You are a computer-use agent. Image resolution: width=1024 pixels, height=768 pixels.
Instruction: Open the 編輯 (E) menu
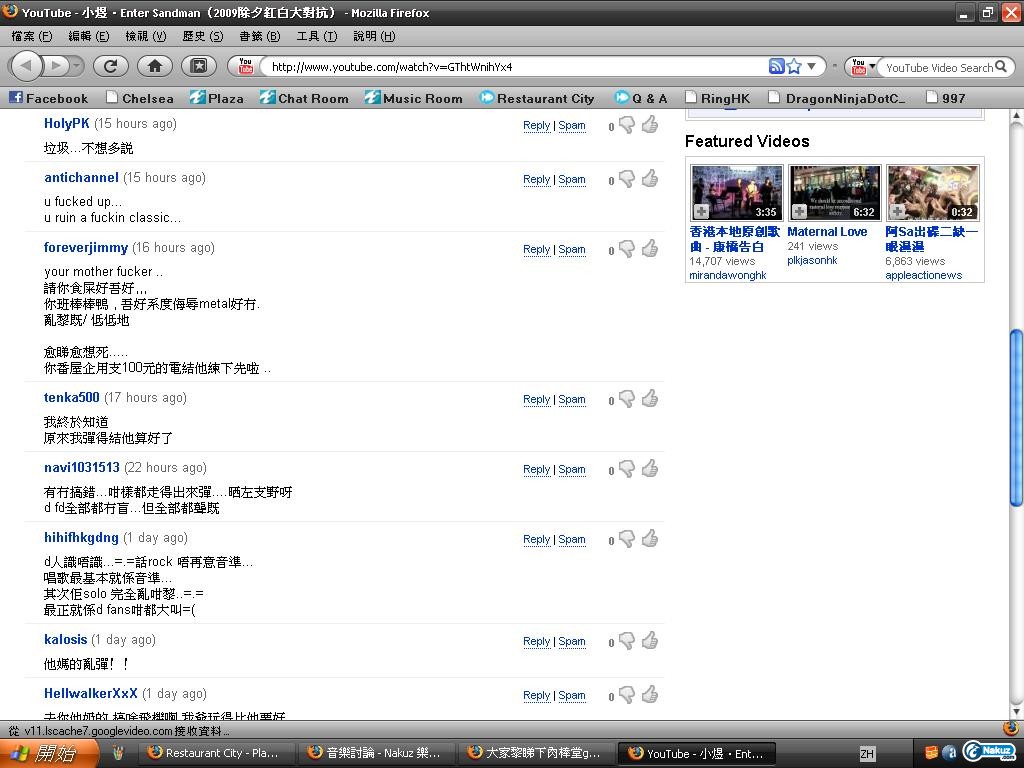click(x=89, y=36)
